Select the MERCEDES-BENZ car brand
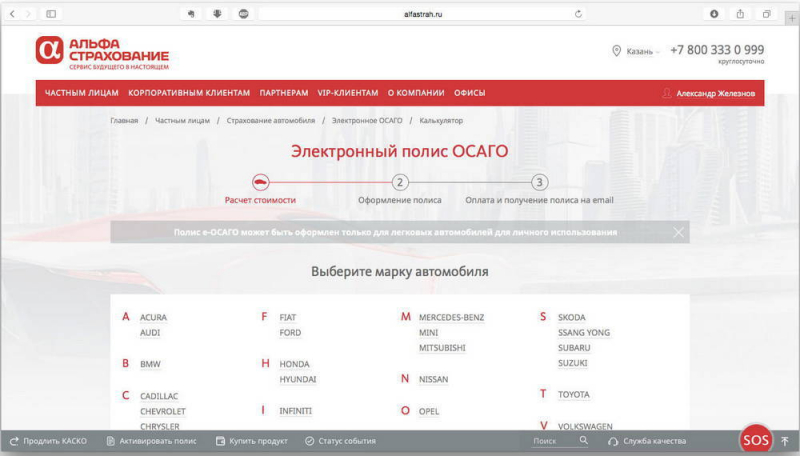 point(451,318)
